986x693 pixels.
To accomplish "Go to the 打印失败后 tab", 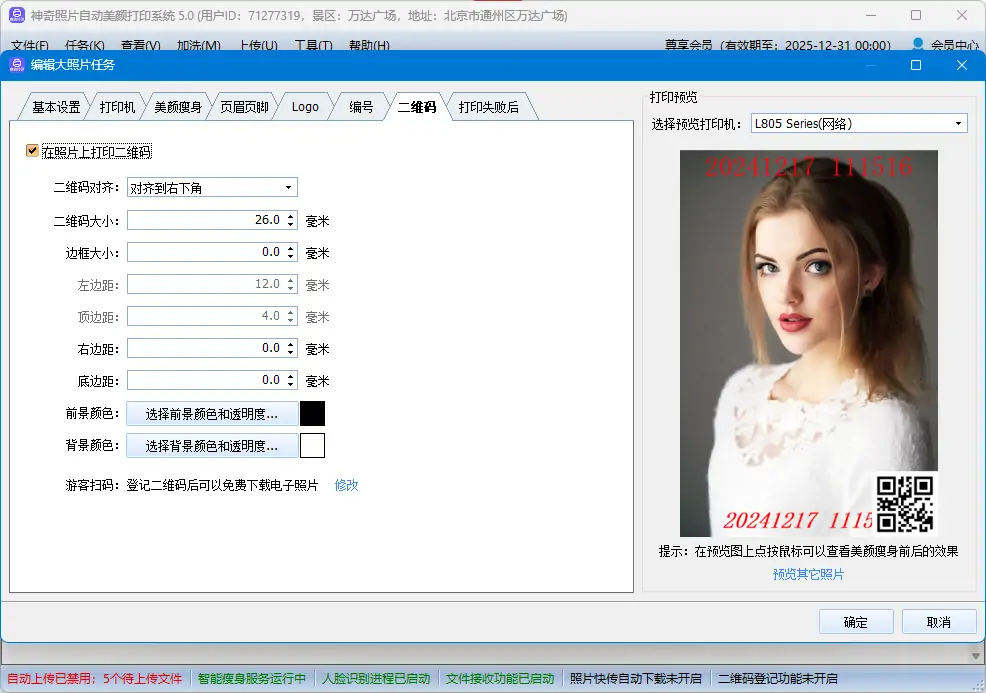I will [x=488, y=107].
